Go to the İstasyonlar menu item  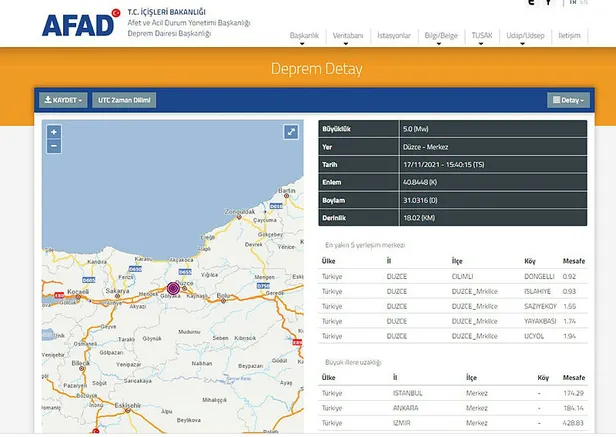point(393,35)
